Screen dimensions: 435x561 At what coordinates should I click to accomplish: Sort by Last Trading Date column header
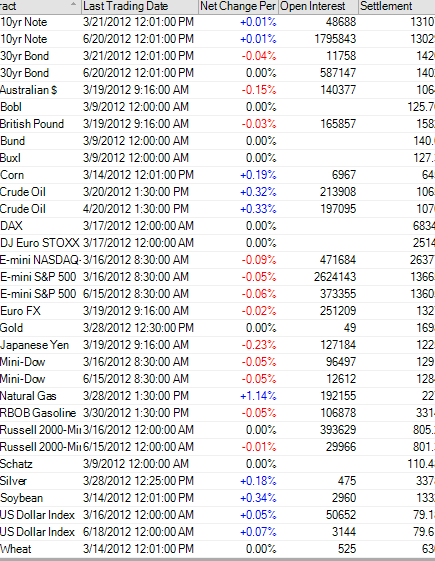point(140,6)
